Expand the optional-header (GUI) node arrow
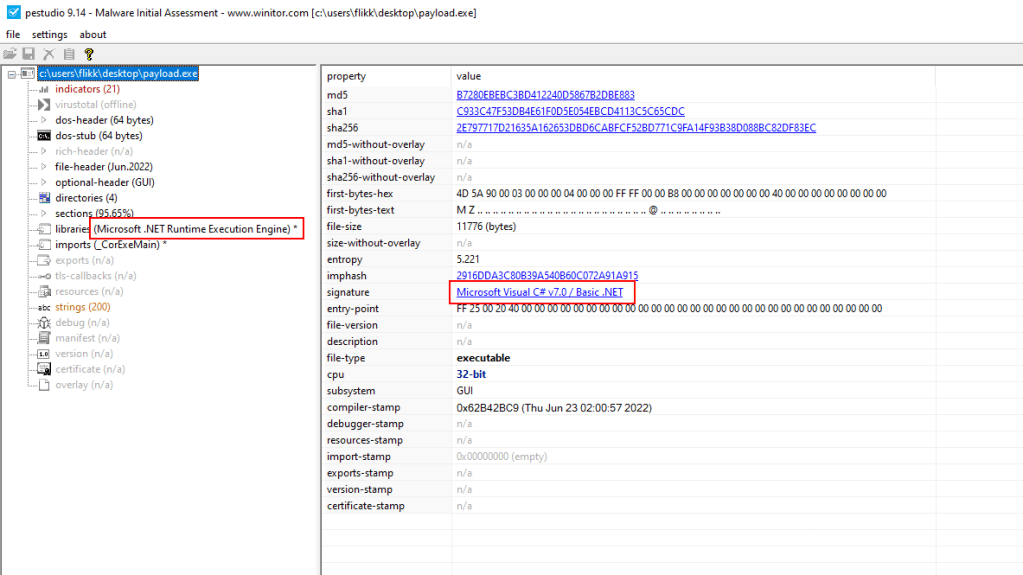1023x575 pixels. [43, 183]
